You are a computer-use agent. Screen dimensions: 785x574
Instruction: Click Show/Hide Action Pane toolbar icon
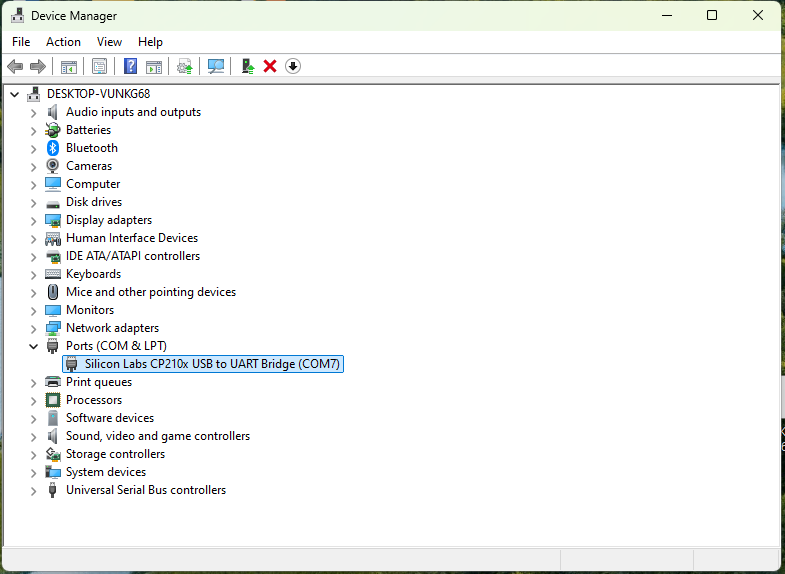(x=154, y=66)
